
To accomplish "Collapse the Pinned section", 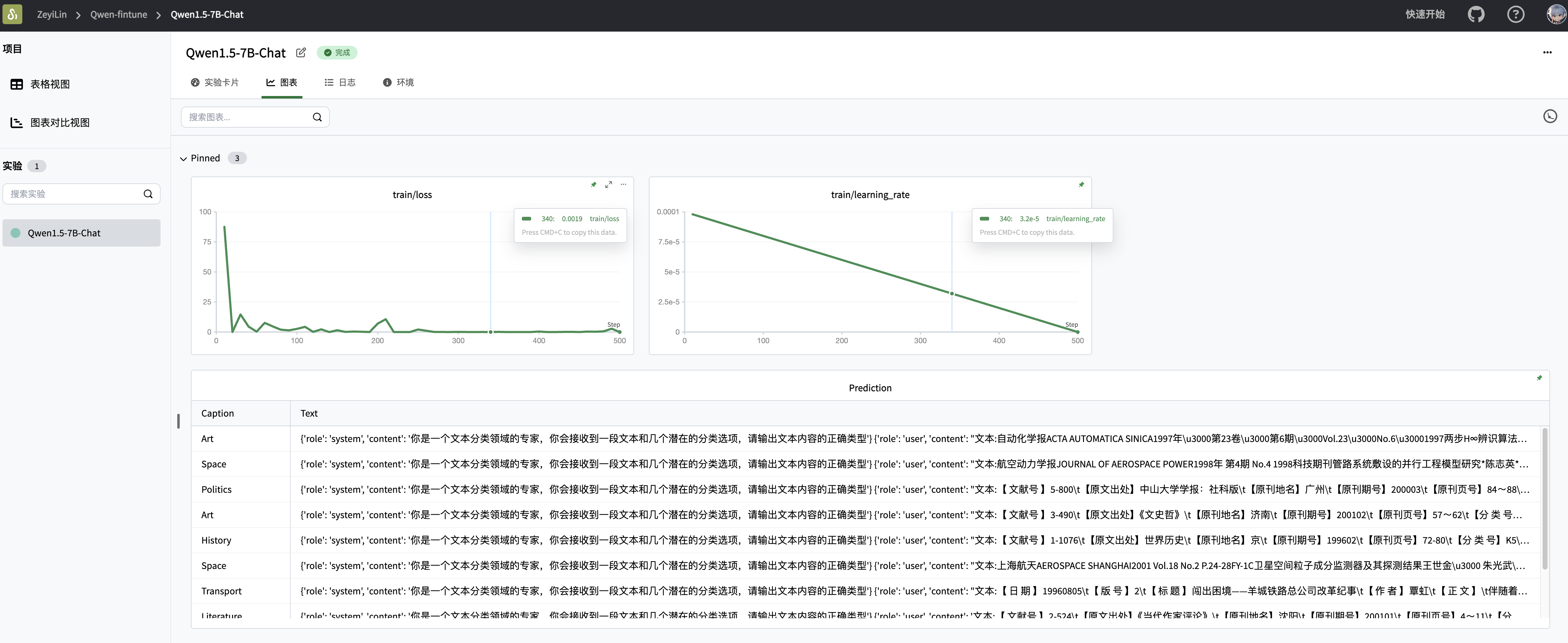I will point(183,159).
